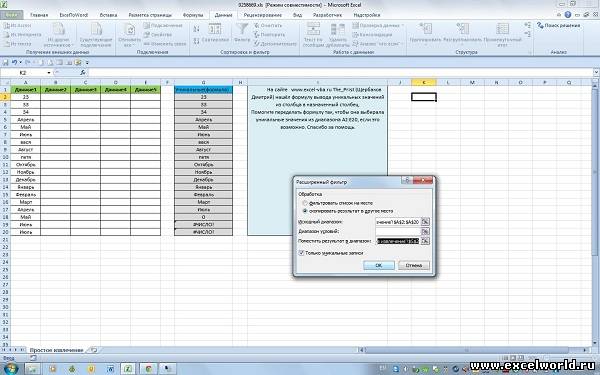
Task: Expand the formula bar chevron at right
Action: point(596,72)
